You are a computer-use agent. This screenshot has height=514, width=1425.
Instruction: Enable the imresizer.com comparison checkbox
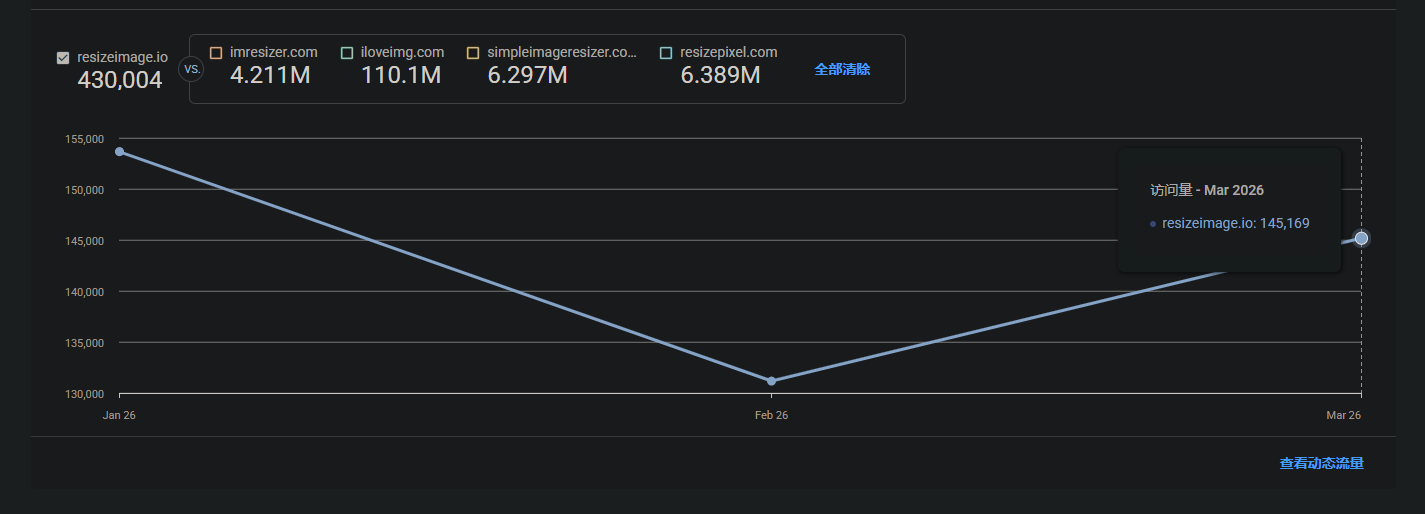click(x=216, y=52)
